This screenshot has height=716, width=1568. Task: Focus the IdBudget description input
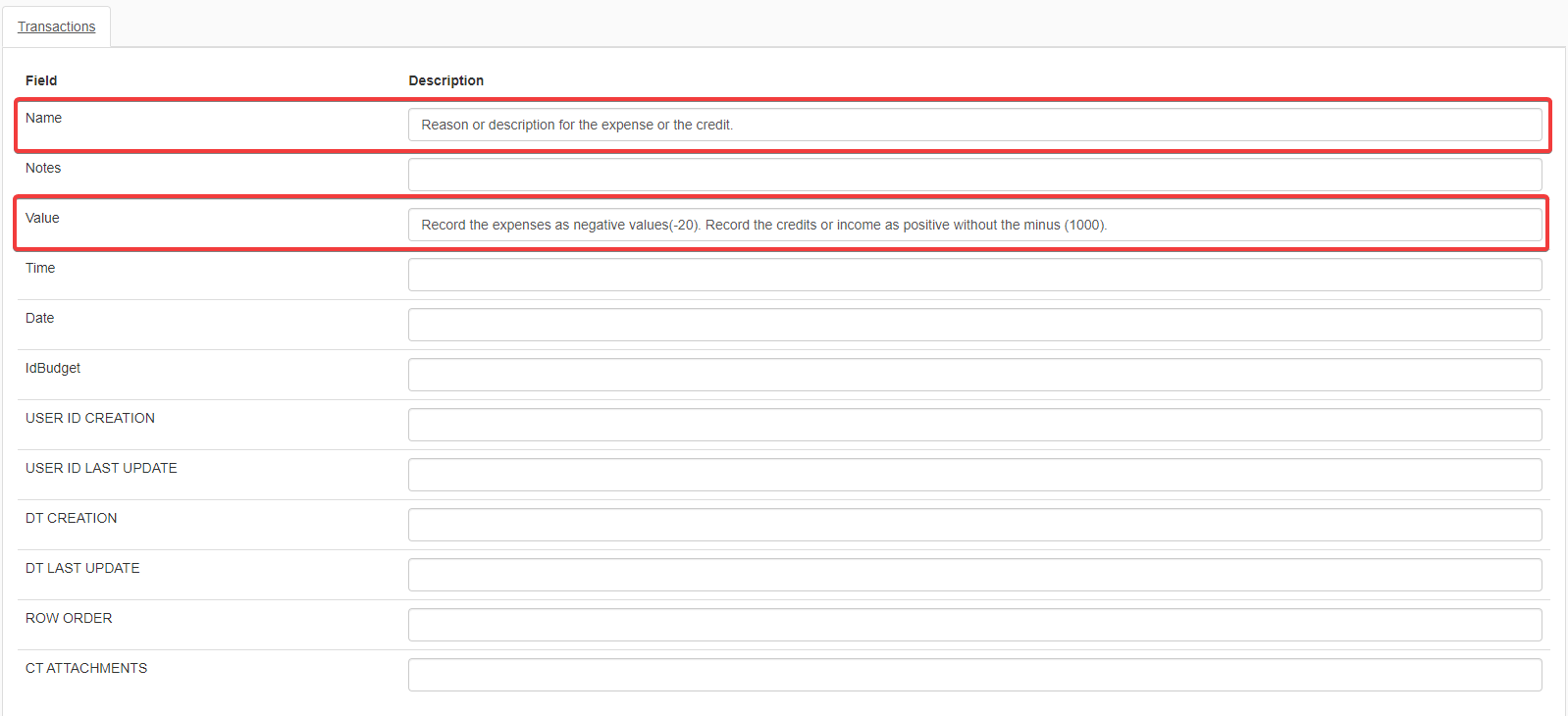click(x=973, y=375)
